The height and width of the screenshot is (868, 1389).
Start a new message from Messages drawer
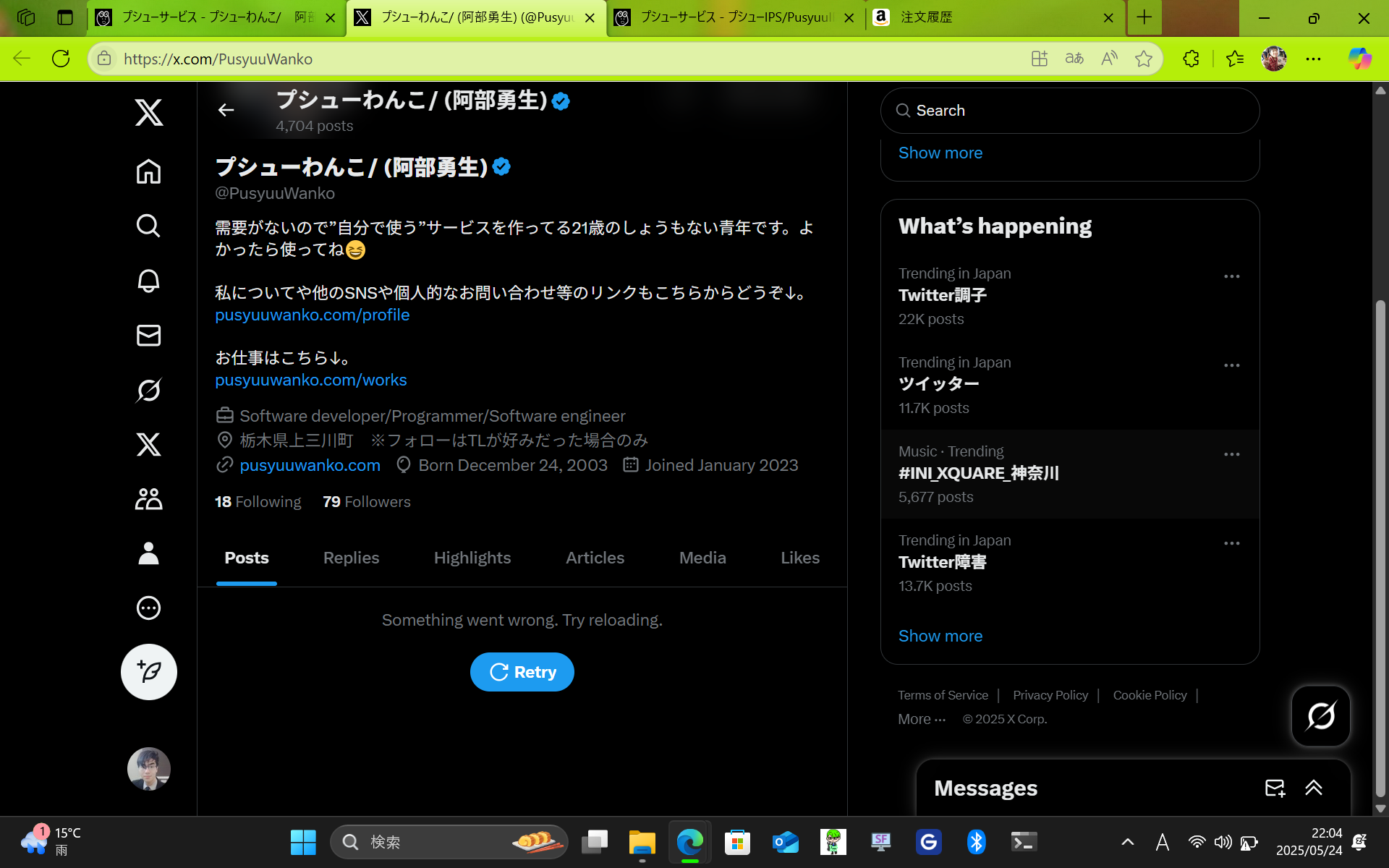(x=1275, y=788)
